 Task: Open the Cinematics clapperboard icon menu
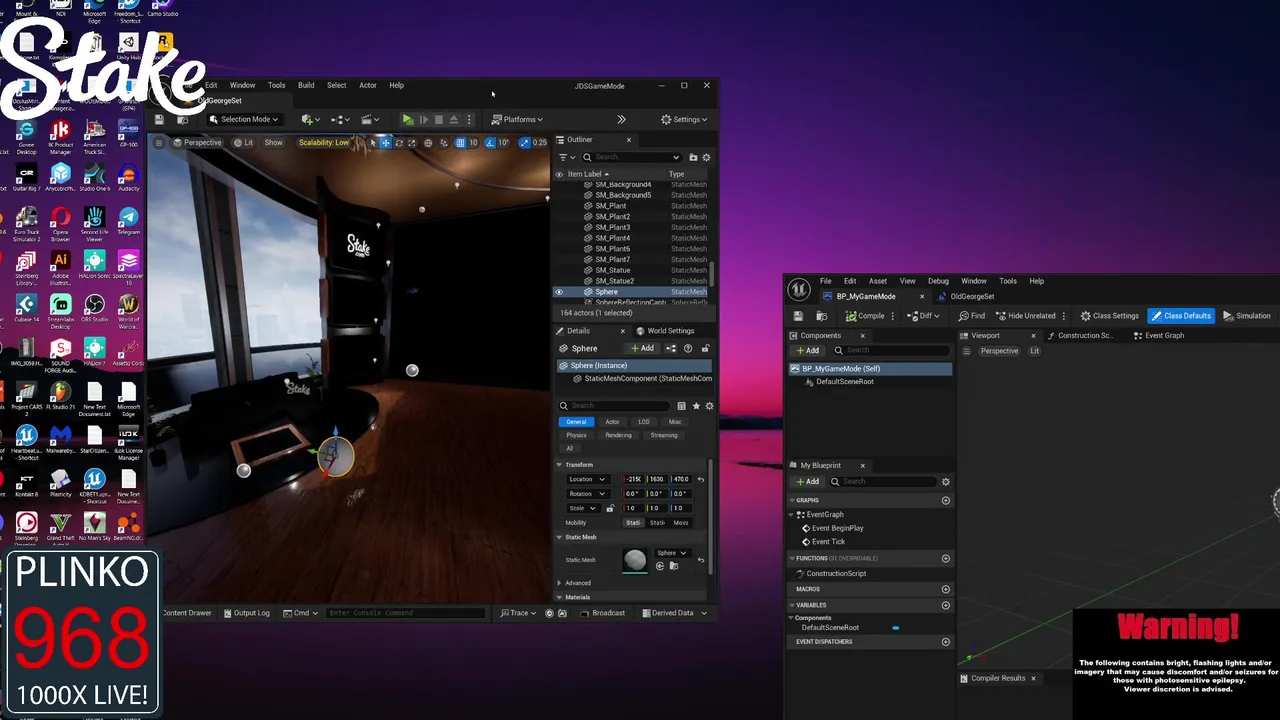pos(370,119)
